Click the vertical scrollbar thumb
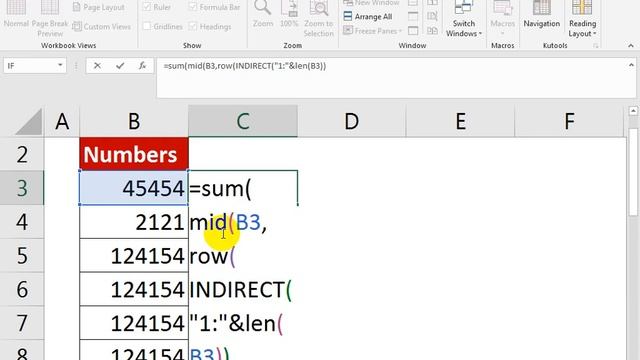Image resolution: width=640 pixels, height=360 pixels. click(x=633, y=171)
